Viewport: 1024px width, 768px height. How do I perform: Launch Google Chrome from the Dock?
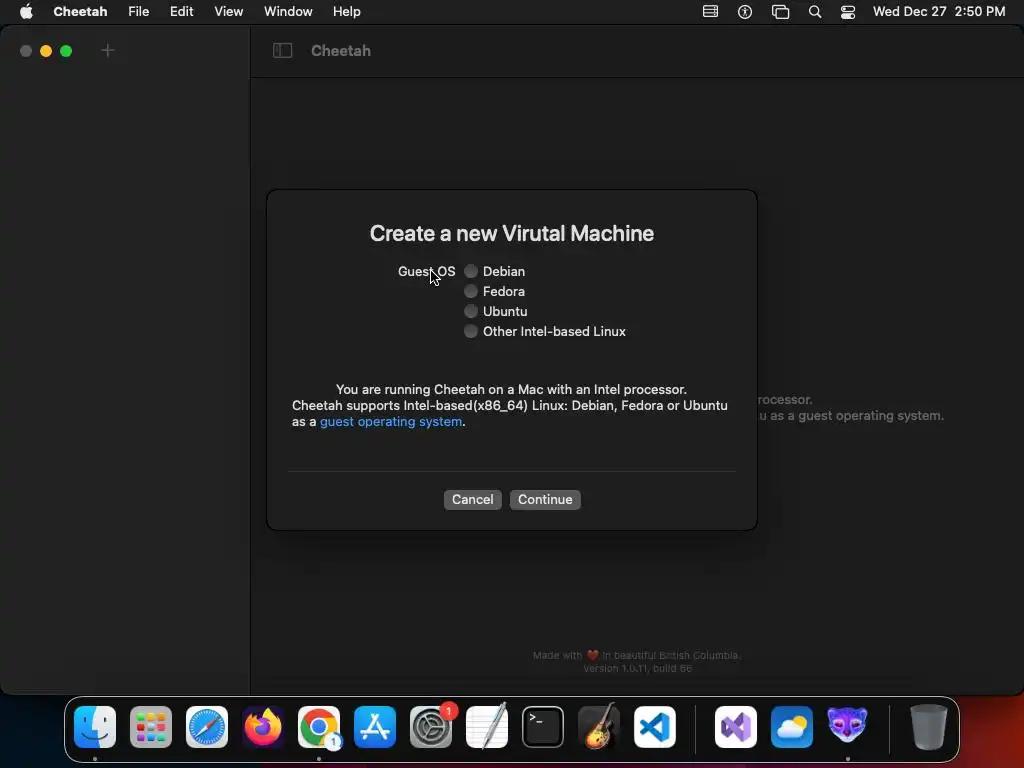pos(319,727)
